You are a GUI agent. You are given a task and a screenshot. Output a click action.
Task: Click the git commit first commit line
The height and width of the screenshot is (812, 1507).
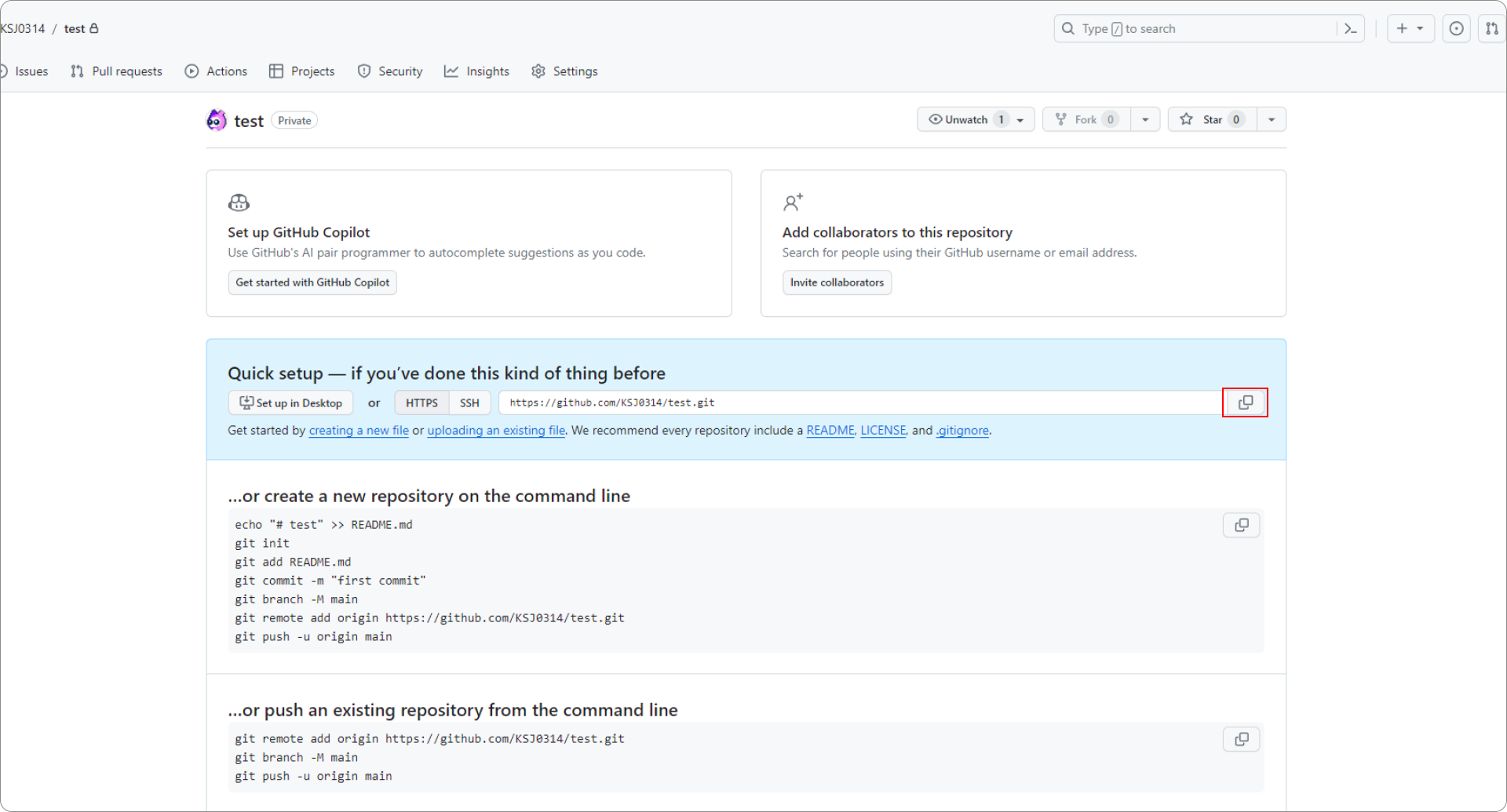[x=330, y=581]
